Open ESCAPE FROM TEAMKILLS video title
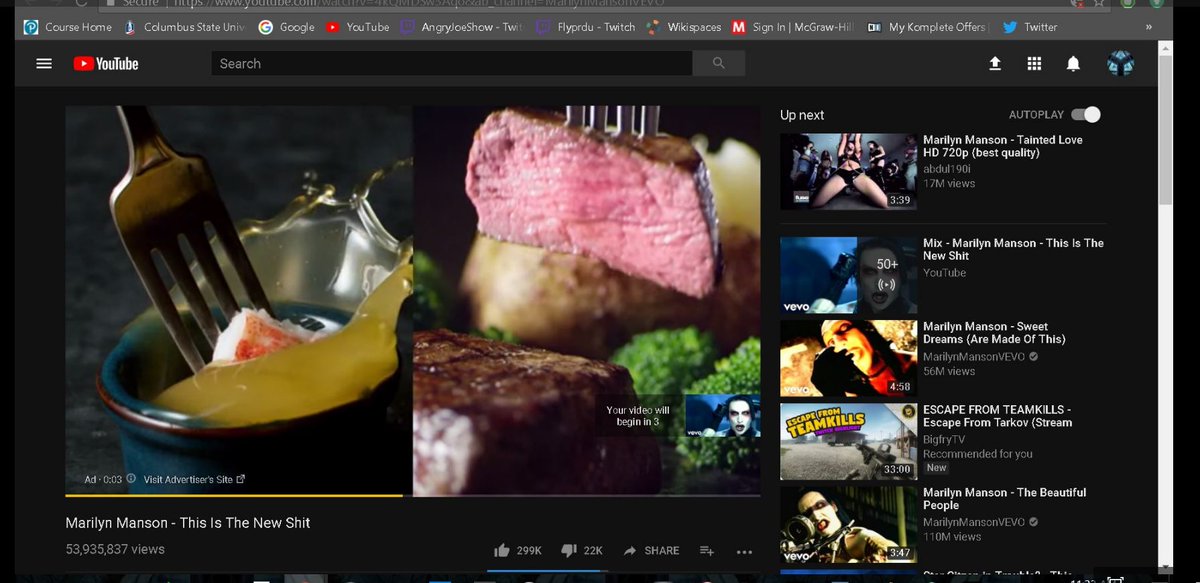The width and height of the screenshot is (1200, 583). coord(998,416)
